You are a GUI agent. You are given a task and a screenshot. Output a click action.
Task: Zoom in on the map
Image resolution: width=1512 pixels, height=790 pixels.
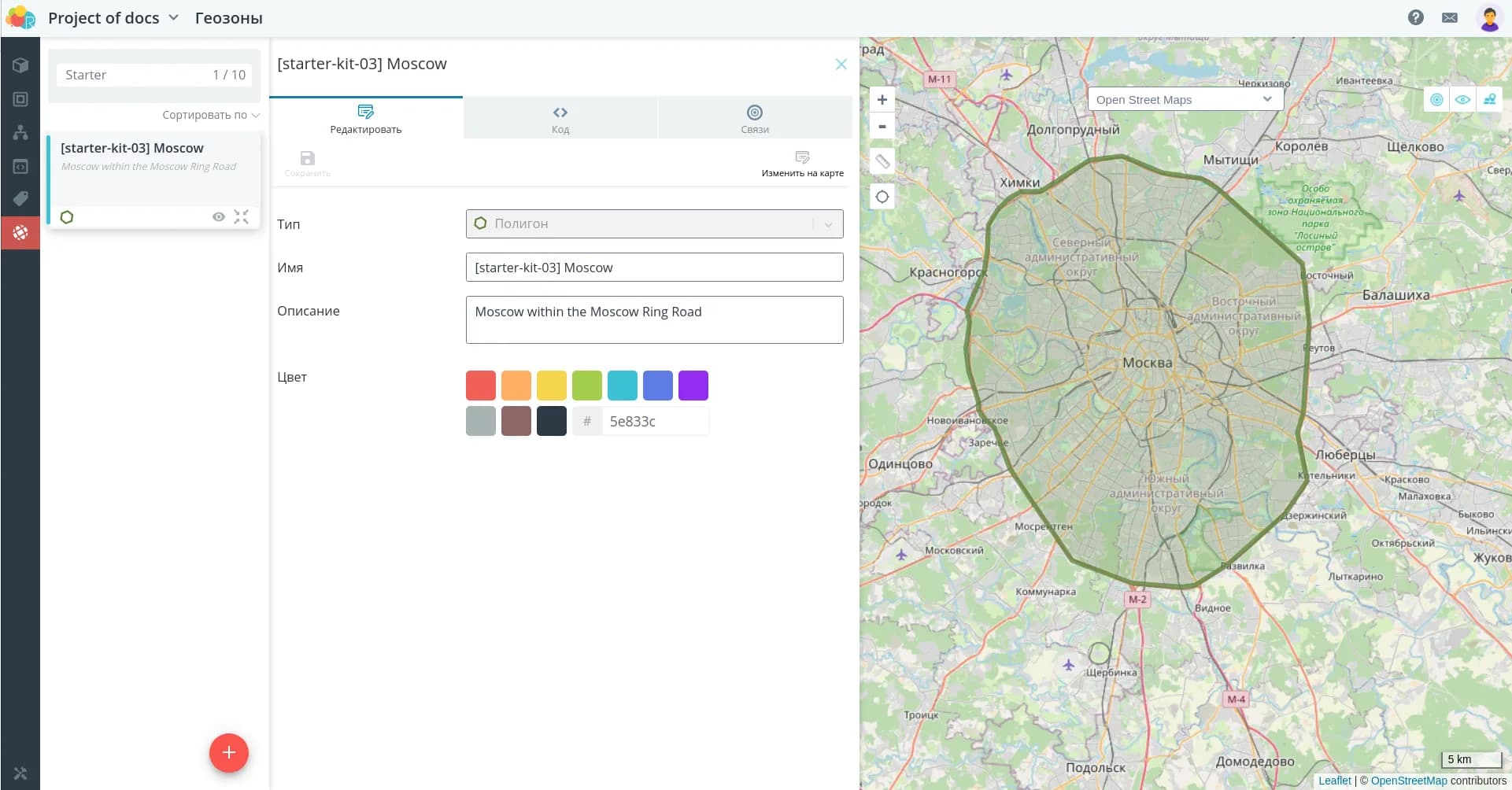click(x=882, y=100)
